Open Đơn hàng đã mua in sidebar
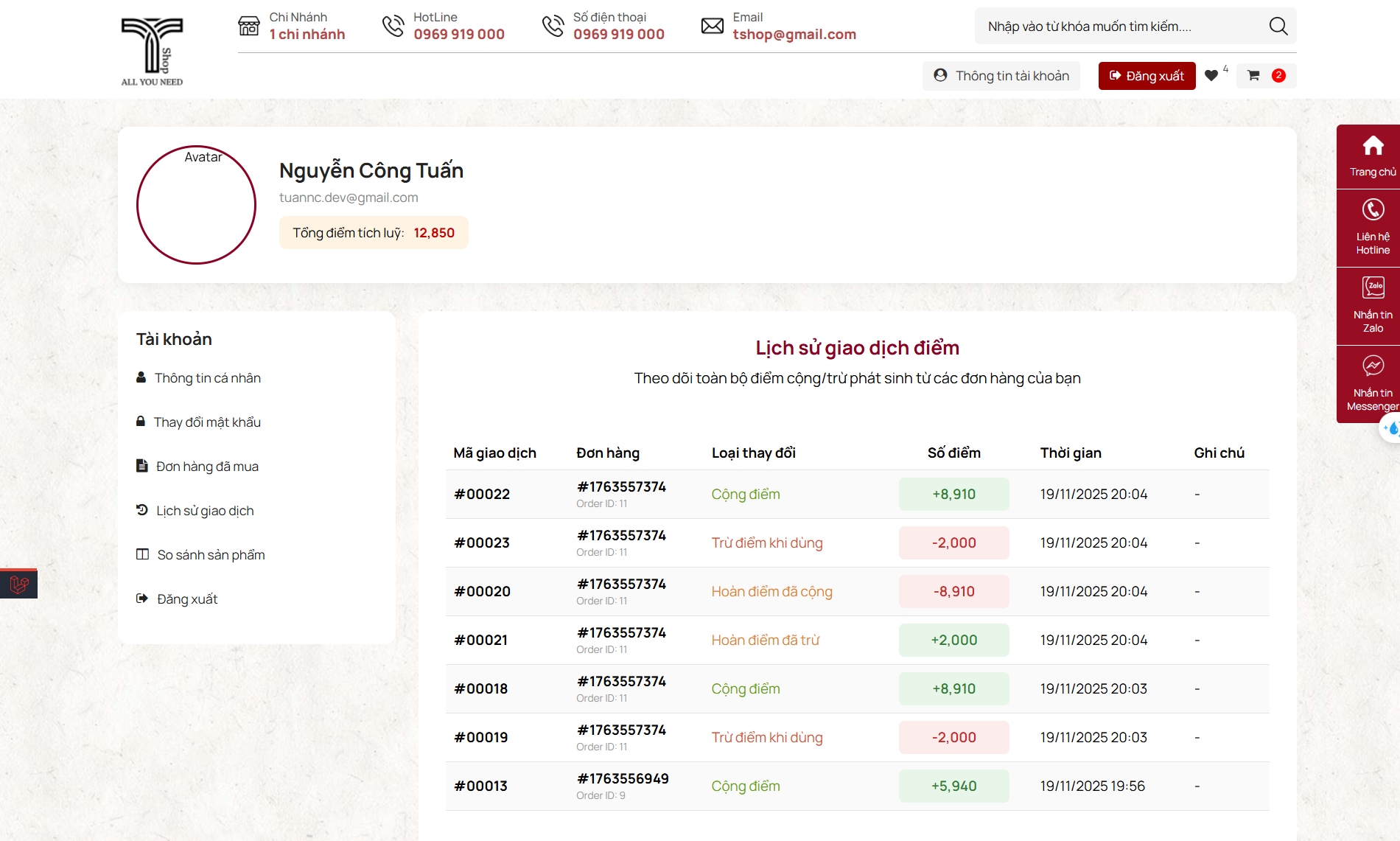 (207, 467)
